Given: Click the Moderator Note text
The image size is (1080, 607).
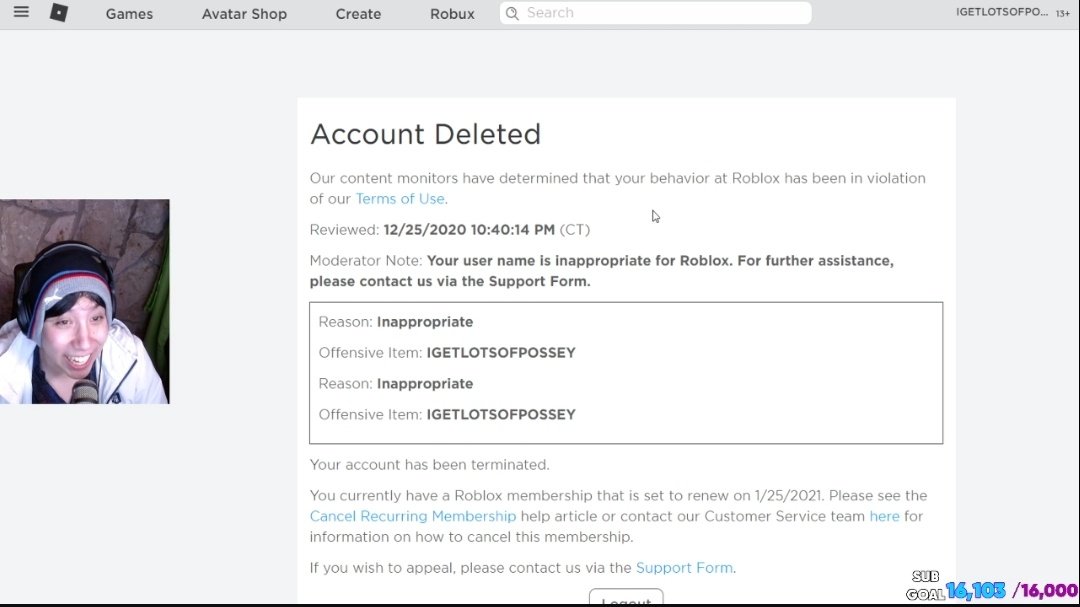Looking at the screenshot, I should tap(601, 271).
